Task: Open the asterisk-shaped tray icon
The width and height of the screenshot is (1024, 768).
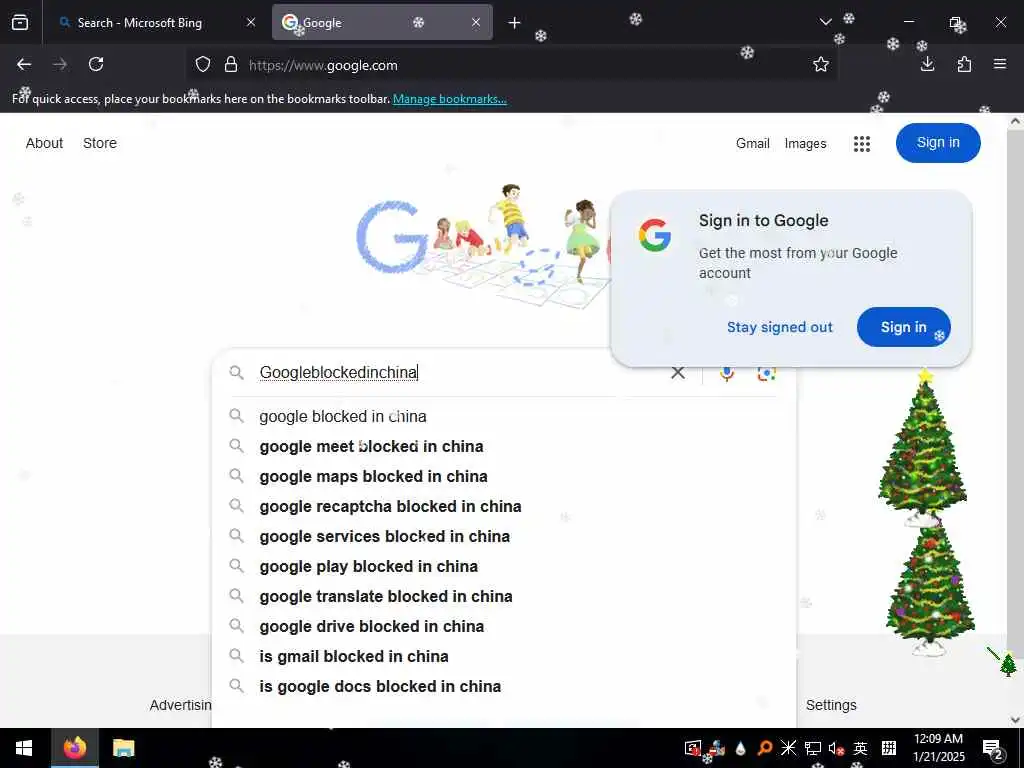Action: pos(789,748)
